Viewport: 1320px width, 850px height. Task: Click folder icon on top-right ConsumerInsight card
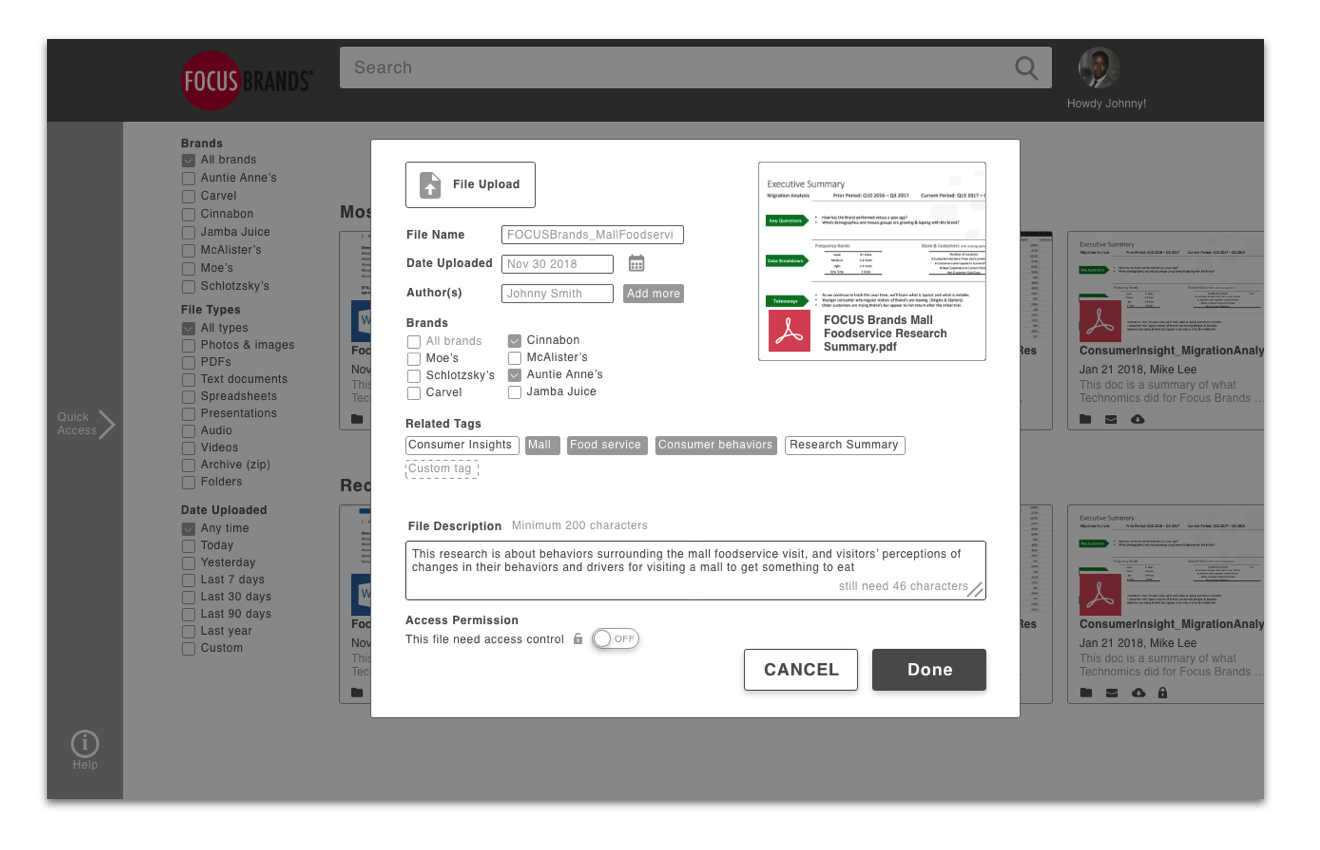pyautogui.click(x=1085, y=420)
